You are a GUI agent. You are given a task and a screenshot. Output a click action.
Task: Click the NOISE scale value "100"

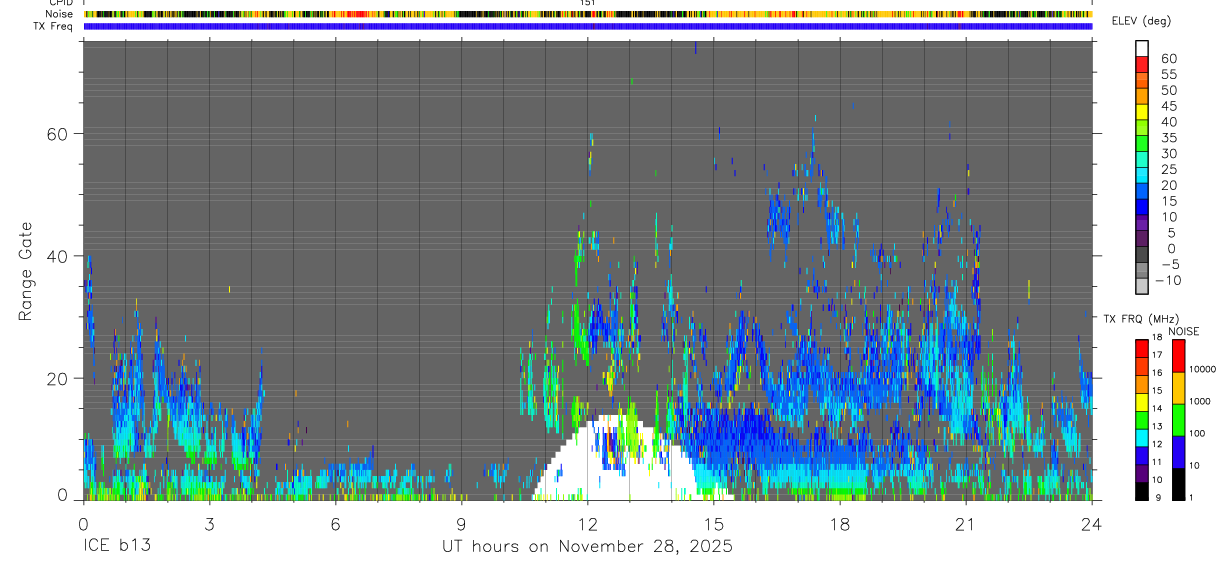(1198, 433)
